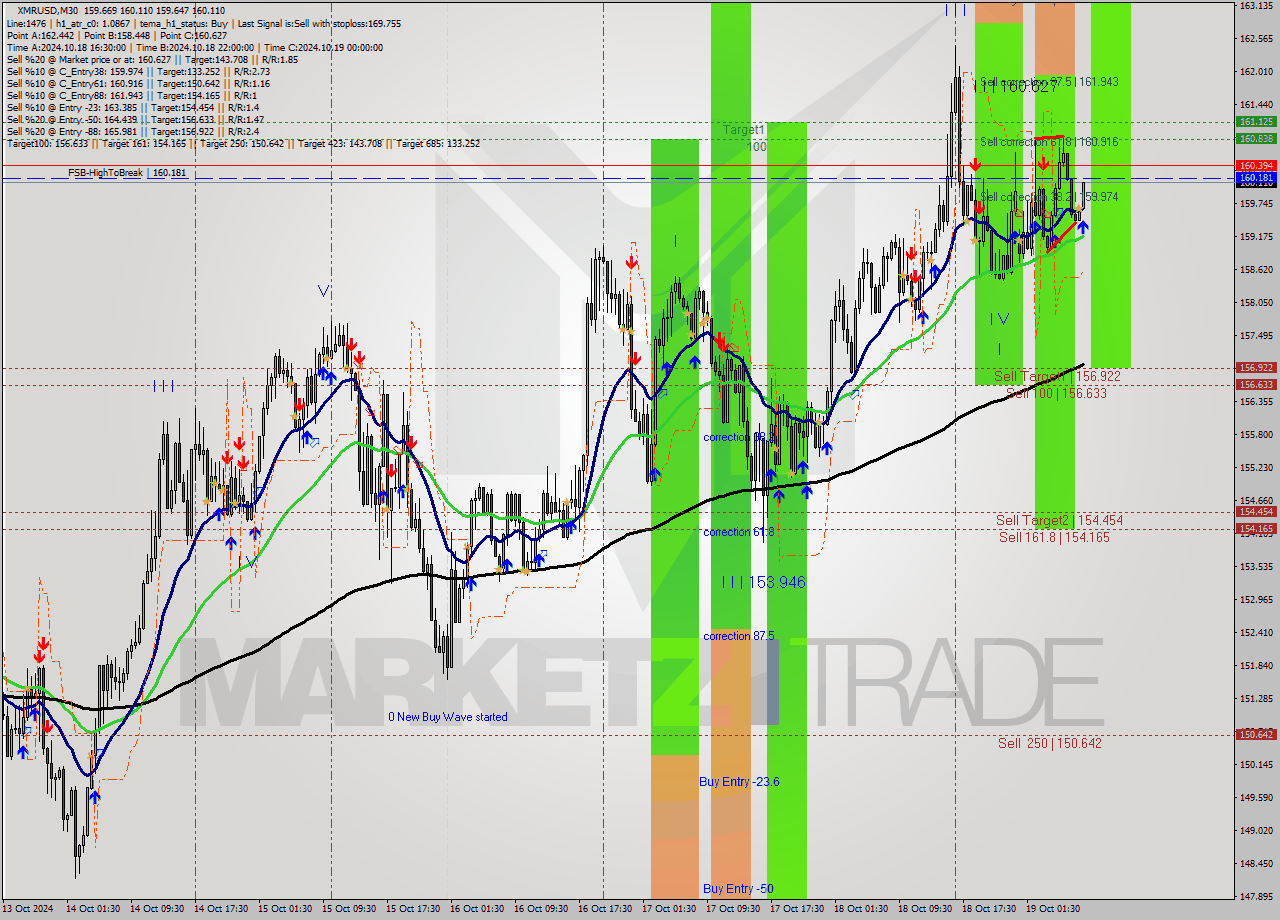Click the red 160.394 price tag
Image resolution: width=1280 pixels, height=920 pixels.
coord(1257,165)
